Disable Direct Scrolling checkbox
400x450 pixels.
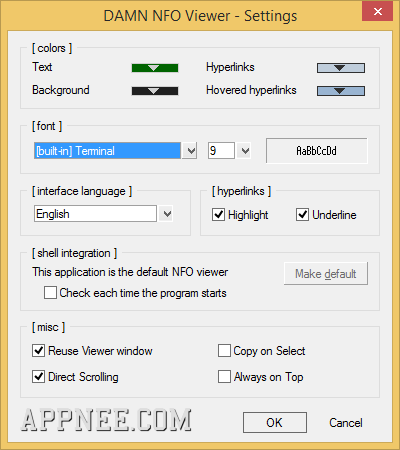coord(38,377)
